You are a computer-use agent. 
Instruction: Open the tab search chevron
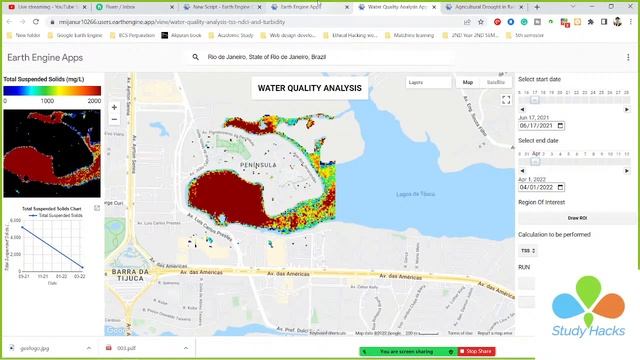click(x=572, y=7)
